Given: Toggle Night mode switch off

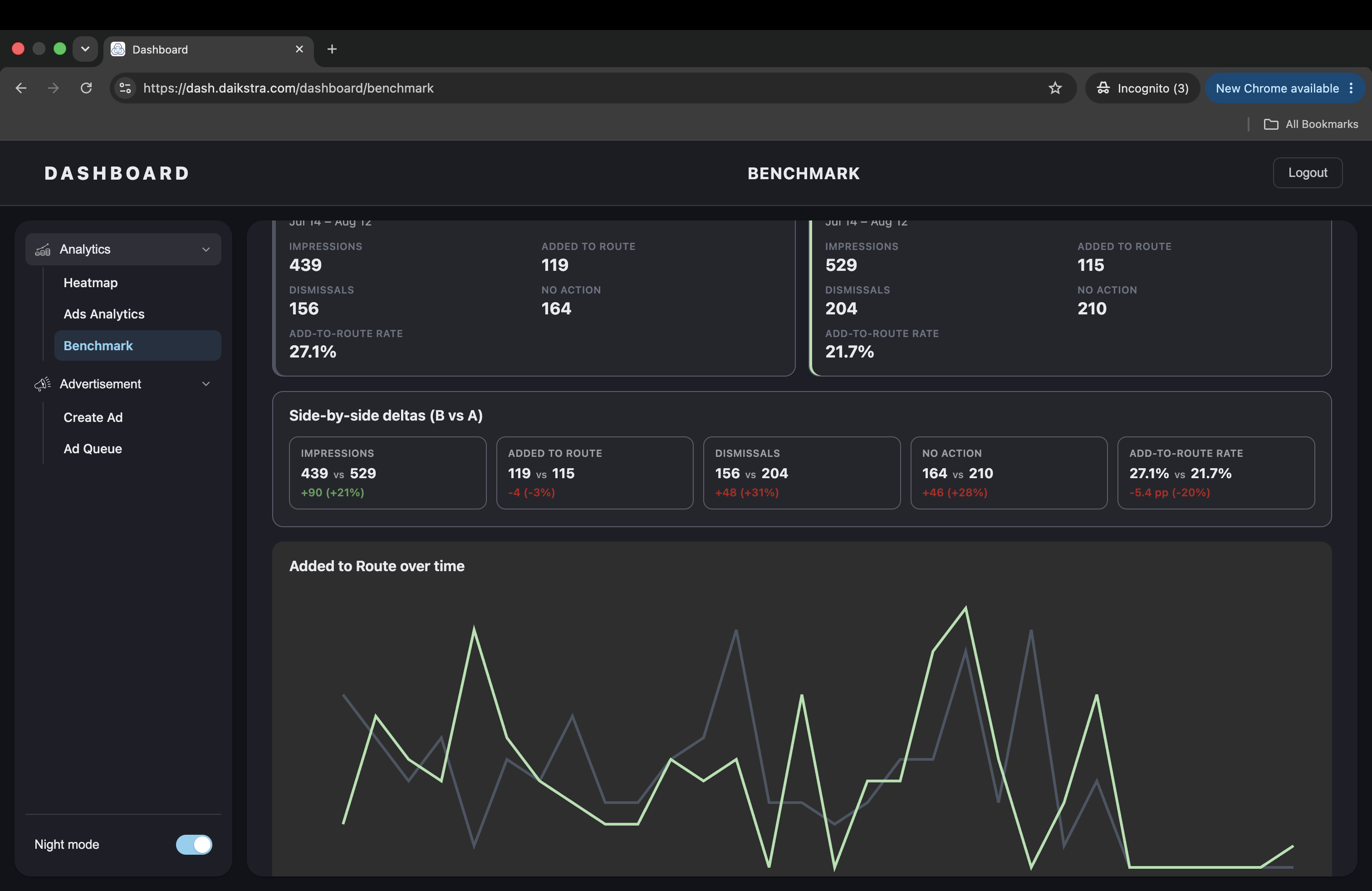Looking at the screenshot, I should (x=194, y=845).
